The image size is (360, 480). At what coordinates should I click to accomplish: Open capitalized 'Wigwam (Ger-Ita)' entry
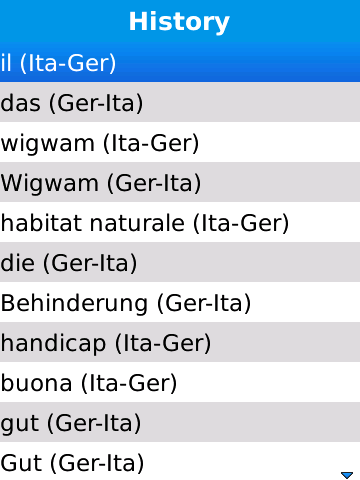[x=180, y=182]
